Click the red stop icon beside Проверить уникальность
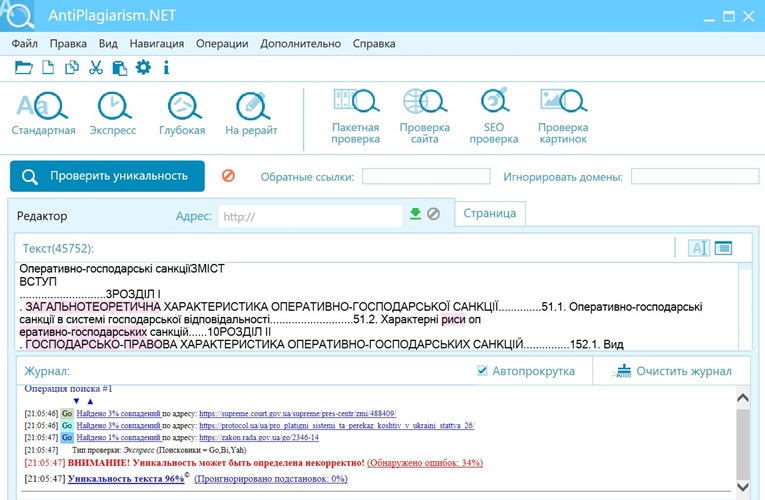765x500 pixels. 228,176
